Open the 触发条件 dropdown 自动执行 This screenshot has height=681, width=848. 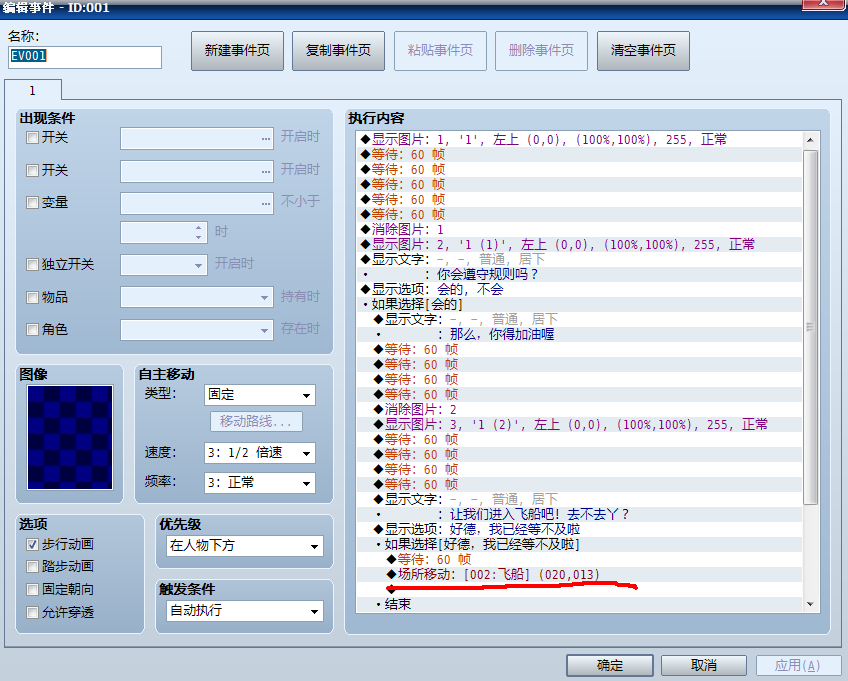245,611
